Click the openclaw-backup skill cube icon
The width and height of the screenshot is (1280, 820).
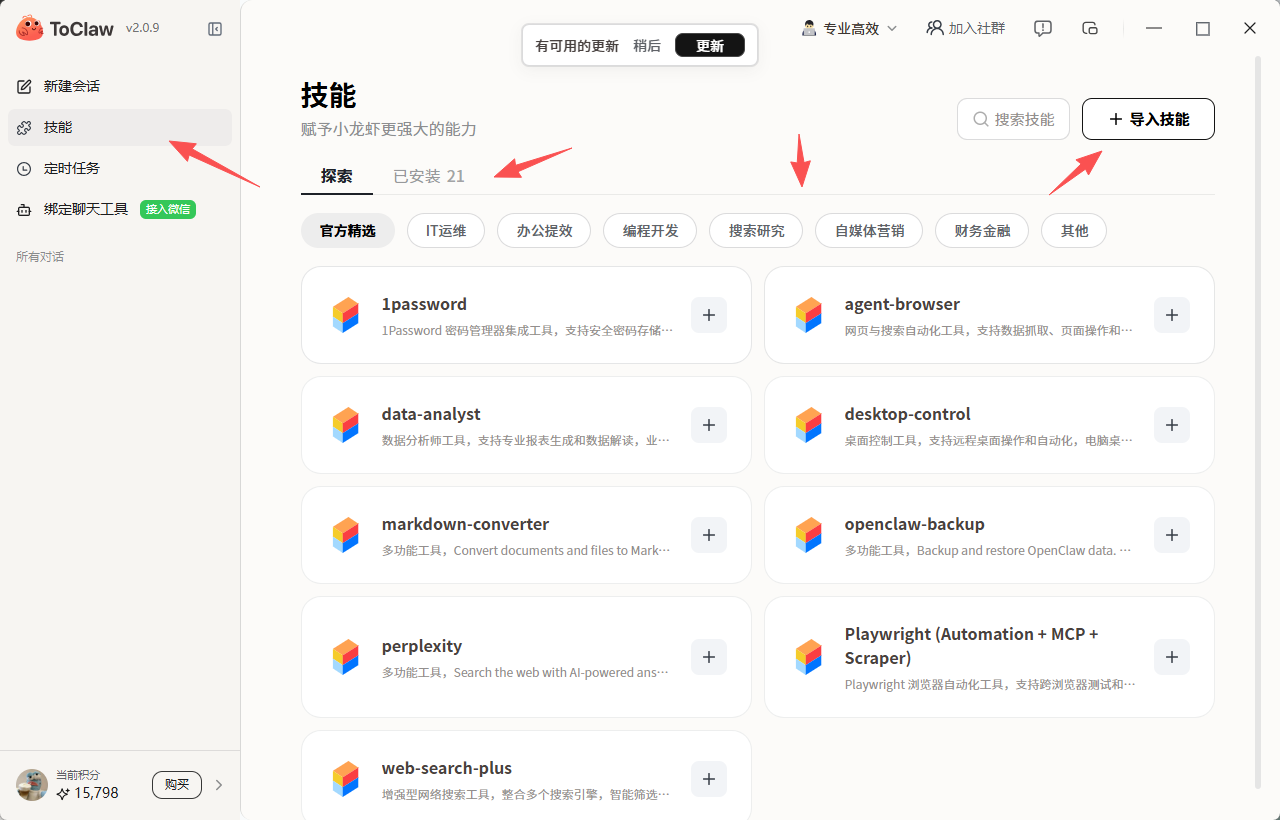pos(808,535)
